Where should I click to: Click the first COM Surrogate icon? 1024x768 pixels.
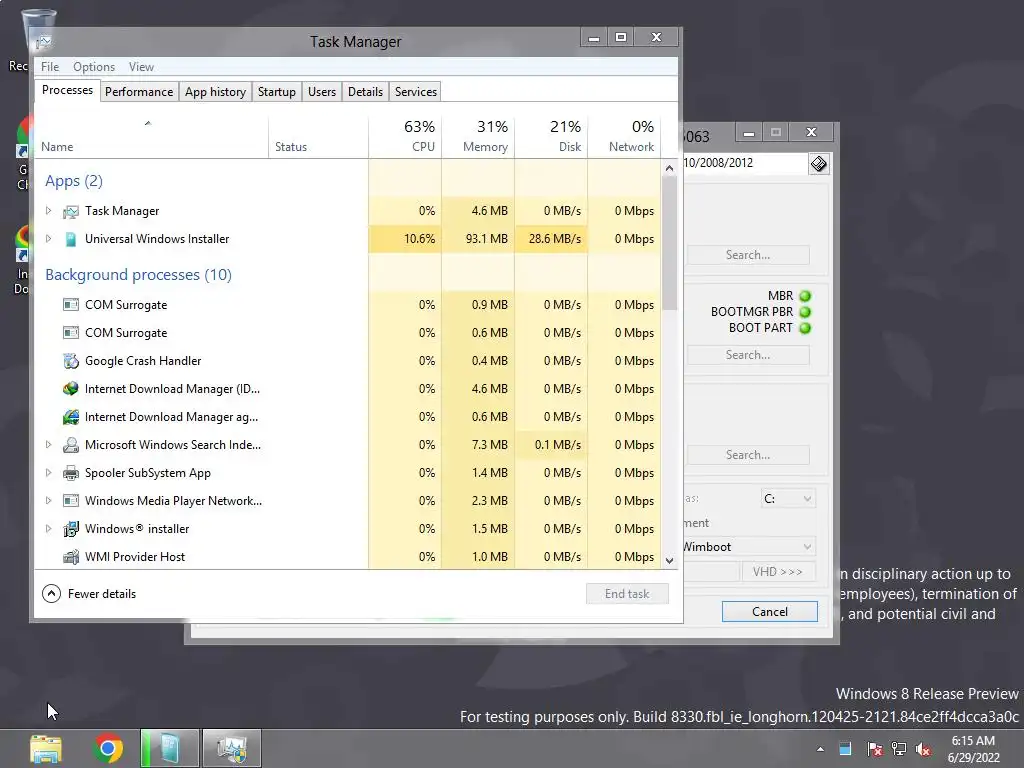71,305
